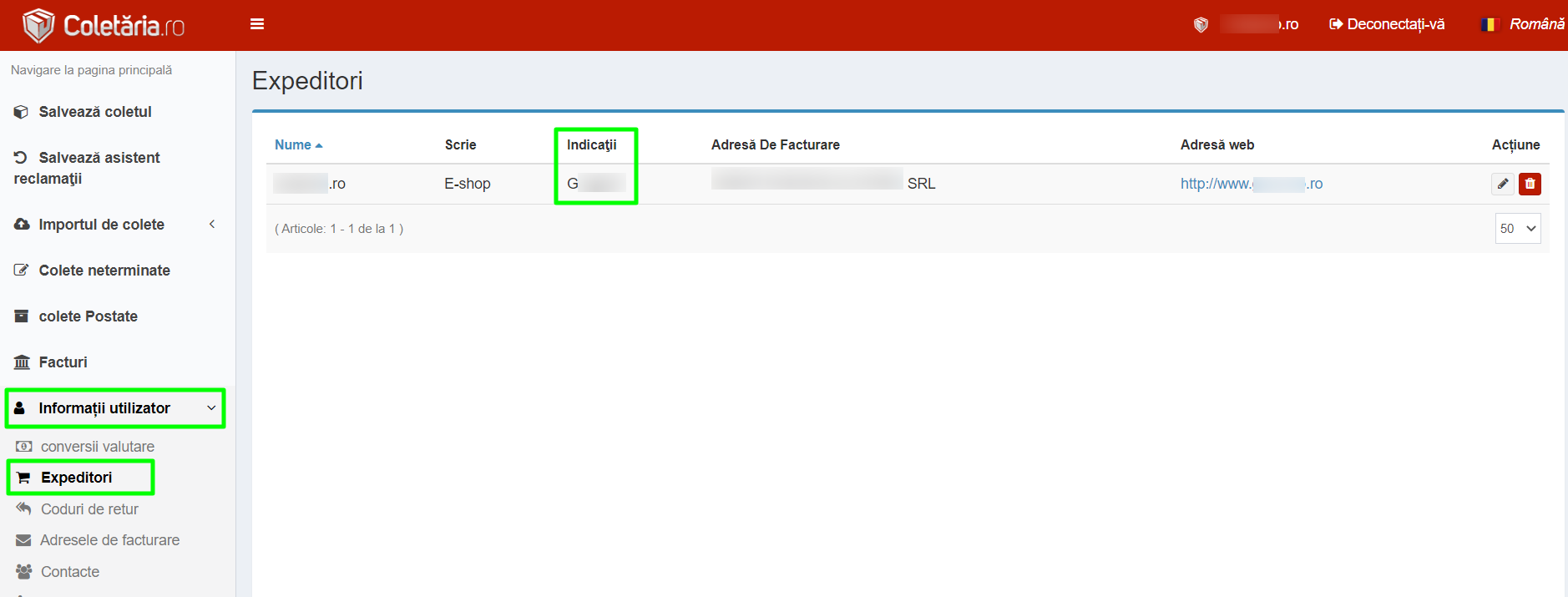
Task: Expand Importul de colete submenu arrow
Action: (x=212, y=225)
